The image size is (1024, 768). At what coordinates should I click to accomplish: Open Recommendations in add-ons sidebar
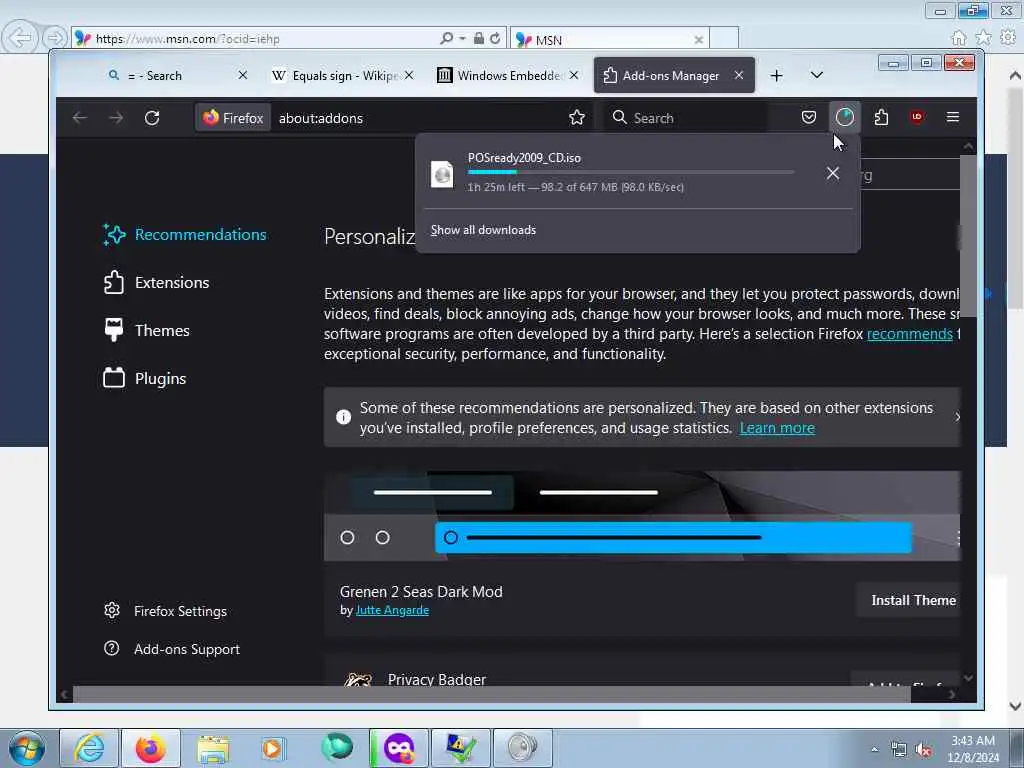click(x=185, y=234)
